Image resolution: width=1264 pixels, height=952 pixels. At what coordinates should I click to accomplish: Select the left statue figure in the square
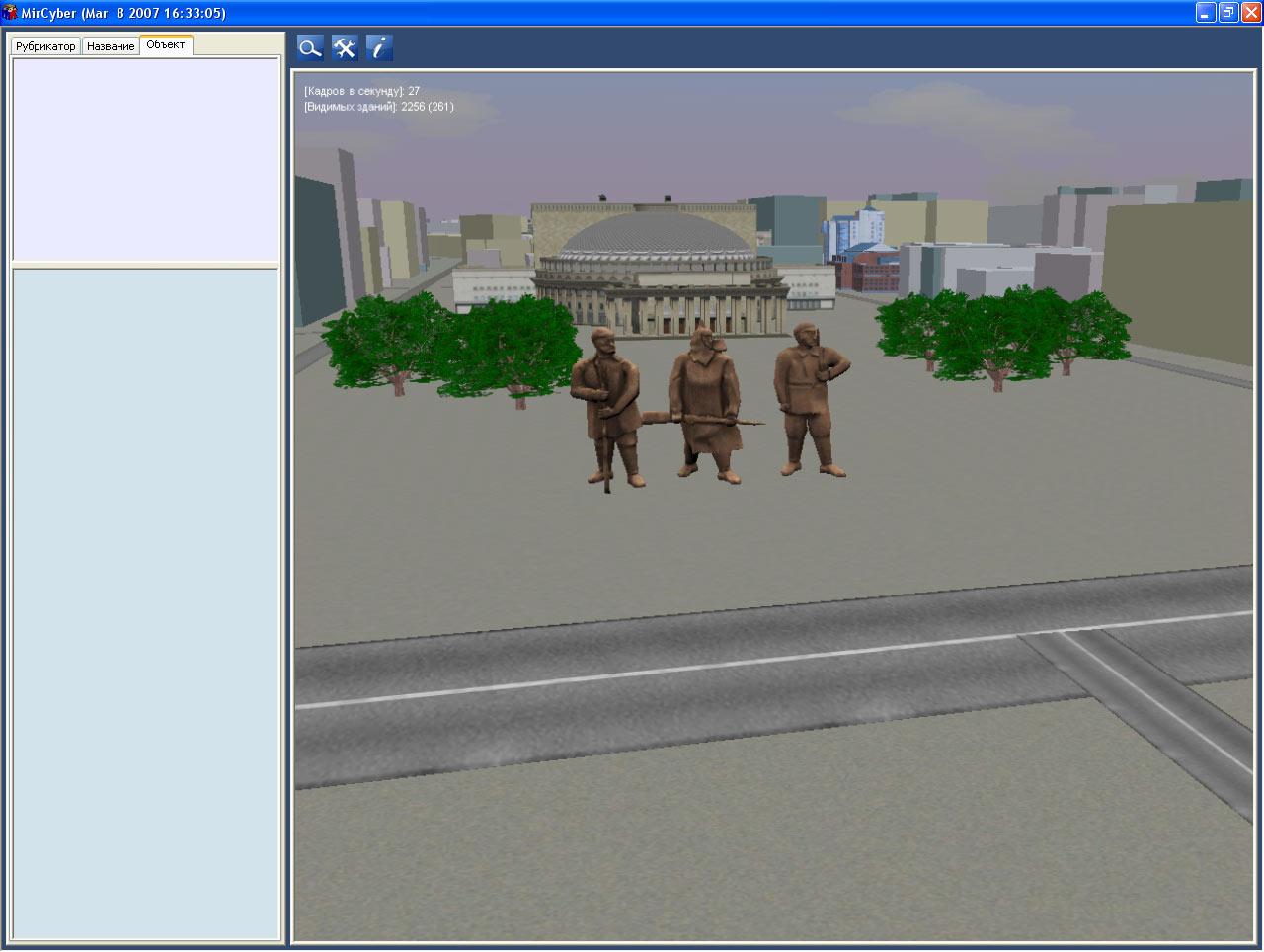(606, 410)
